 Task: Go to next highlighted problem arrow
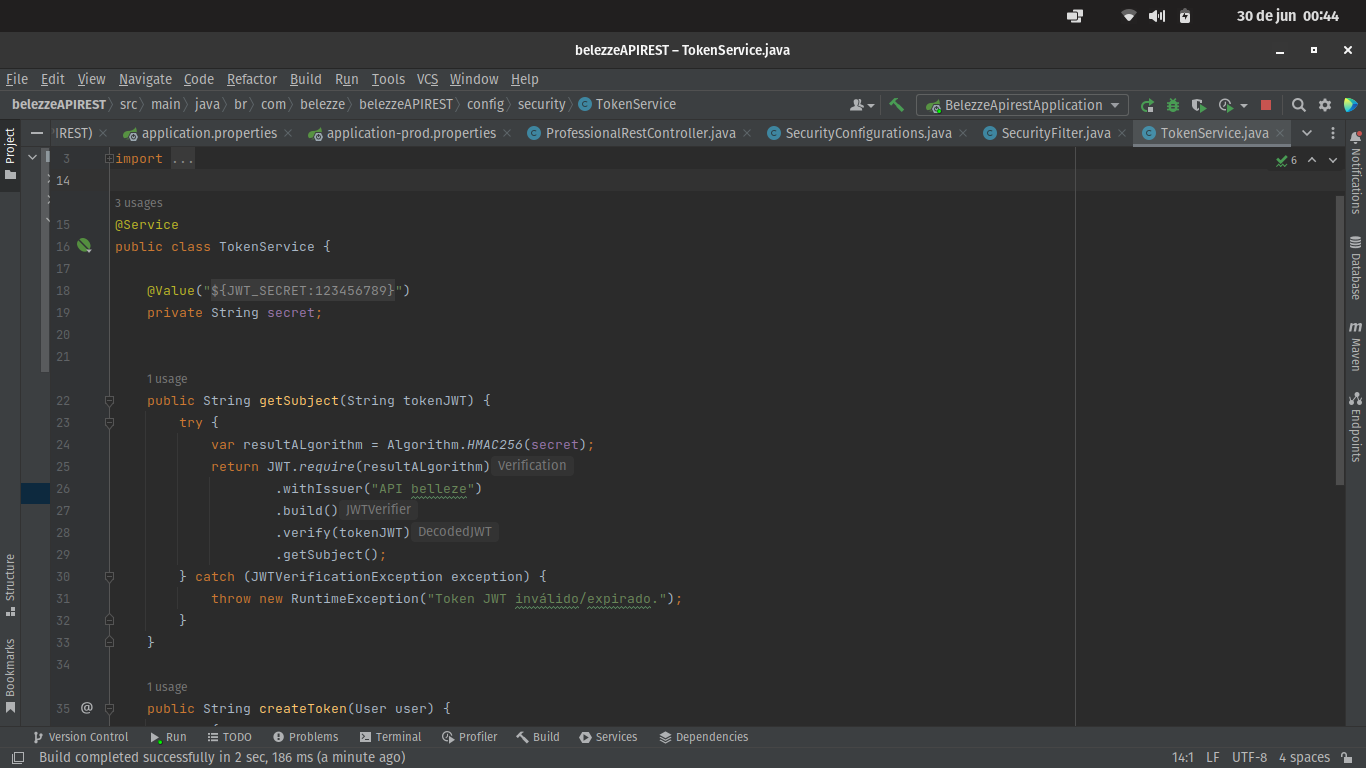coord(1335,160)
